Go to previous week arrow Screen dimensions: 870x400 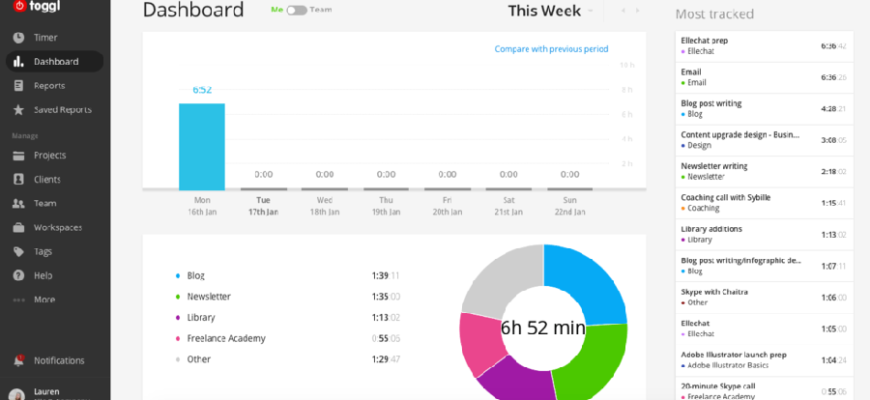pos(624,11)
